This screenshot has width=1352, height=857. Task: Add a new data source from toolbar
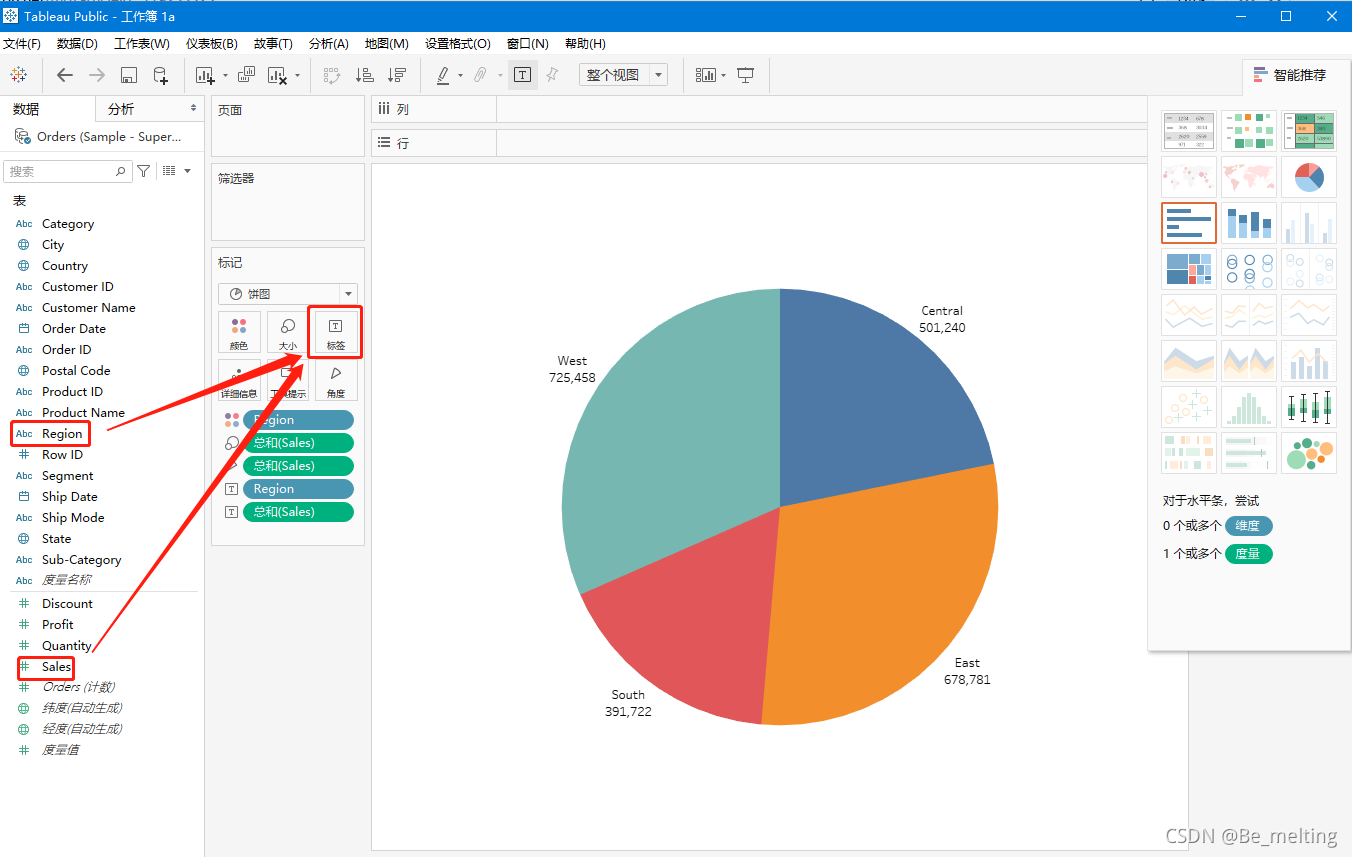click(160, 75)
